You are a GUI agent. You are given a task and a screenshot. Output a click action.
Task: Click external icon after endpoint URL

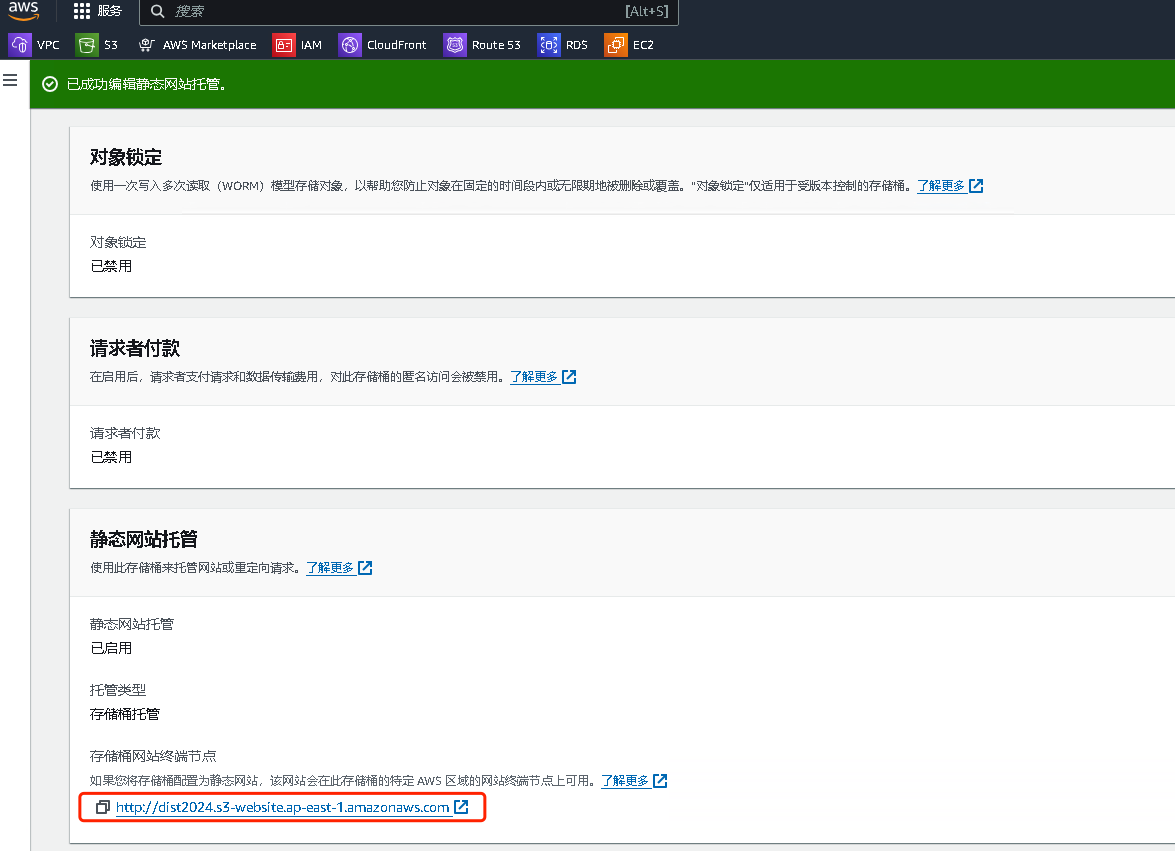pyautogui.click(x=461, y=807)
